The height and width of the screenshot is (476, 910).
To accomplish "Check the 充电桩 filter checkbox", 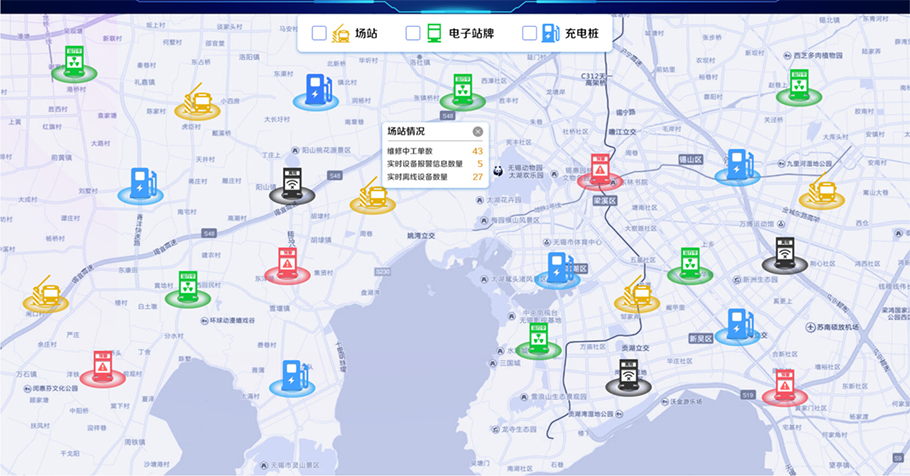I will (529, 33).
